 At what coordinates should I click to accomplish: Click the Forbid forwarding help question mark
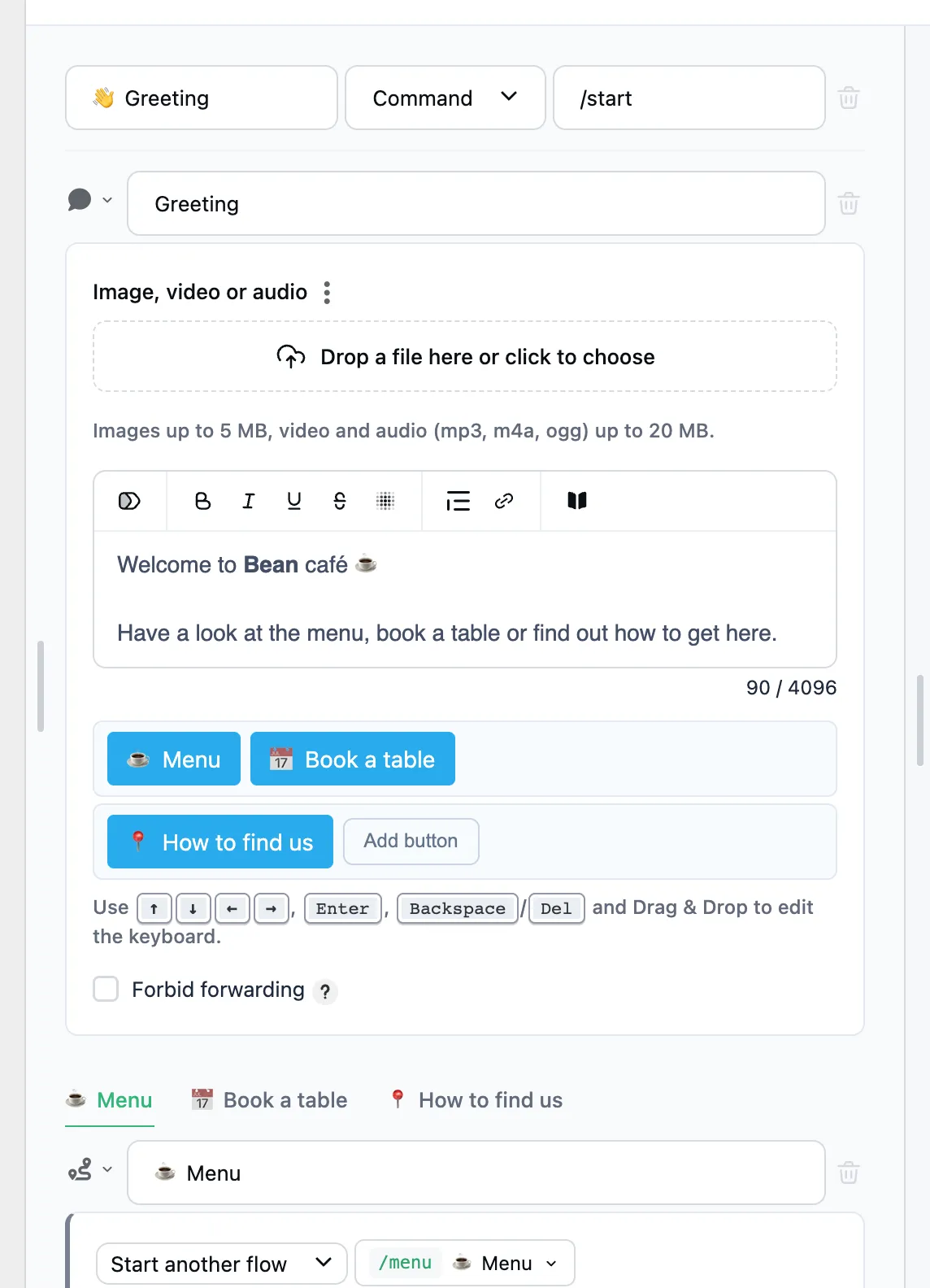[325, 991]
